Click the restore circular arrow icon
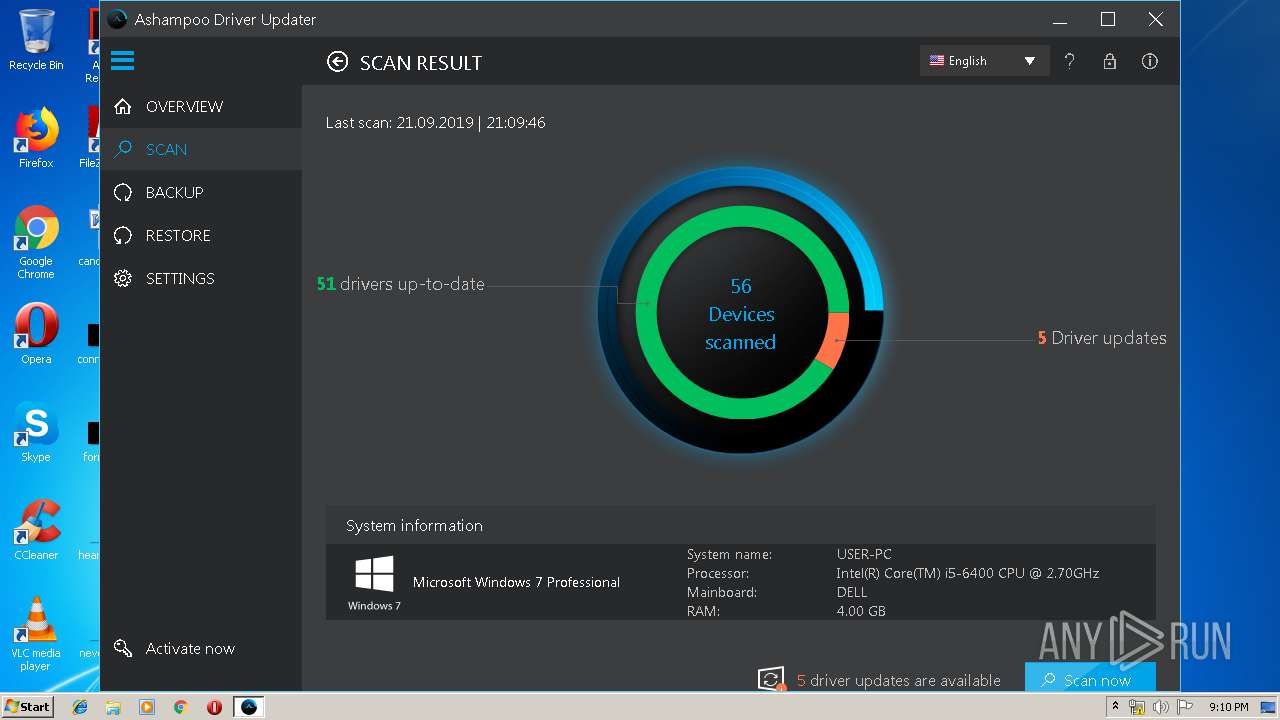 pyautogui.click(x=123, y=235)
